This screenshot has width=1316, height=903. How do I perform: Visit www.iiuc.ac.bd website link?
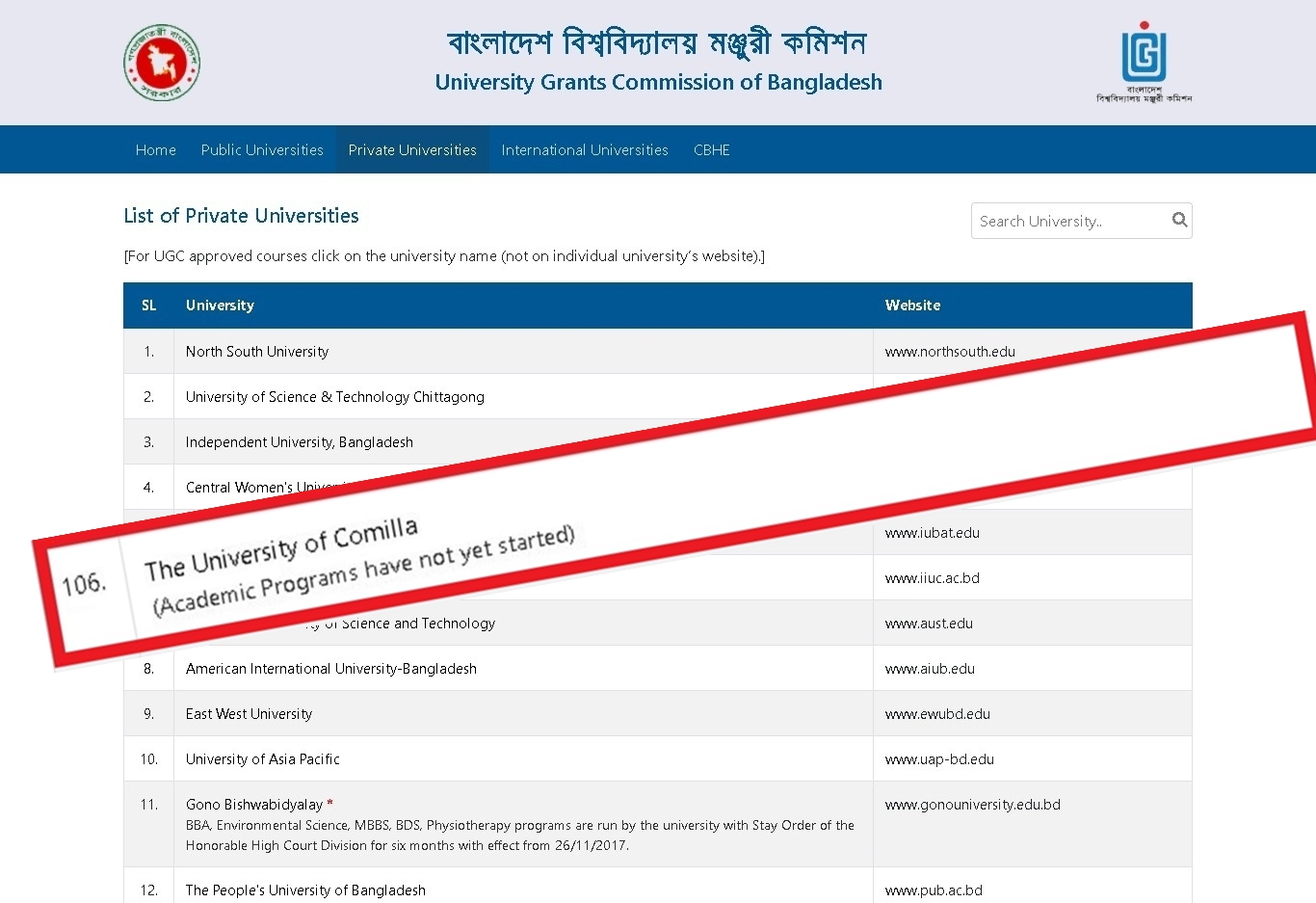pyautogui.click(x=933, y=578)
